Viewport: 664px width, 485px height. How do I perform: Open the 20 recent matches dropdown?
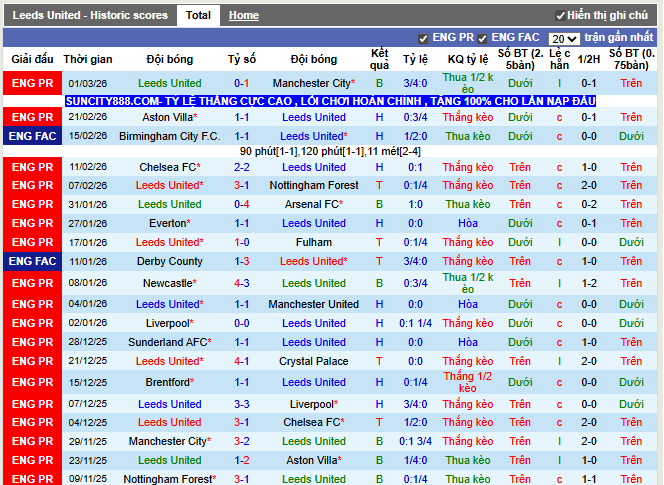pyautogui.click(x=564, y=39)
